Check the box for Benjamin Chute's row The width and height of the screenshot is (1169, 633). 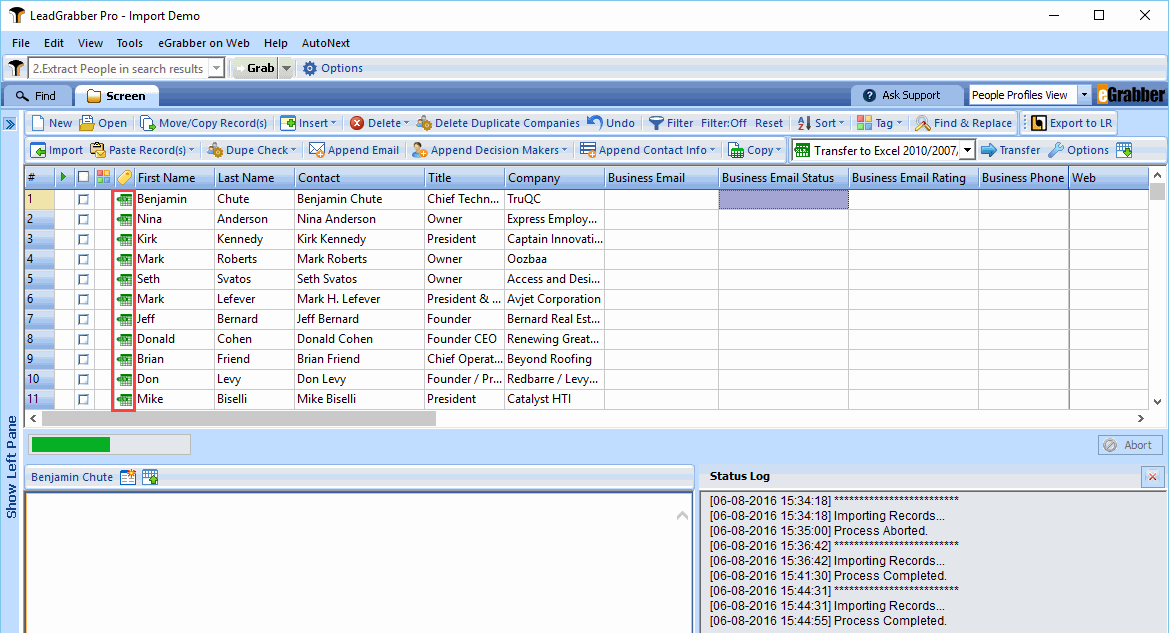click(84, 200)
